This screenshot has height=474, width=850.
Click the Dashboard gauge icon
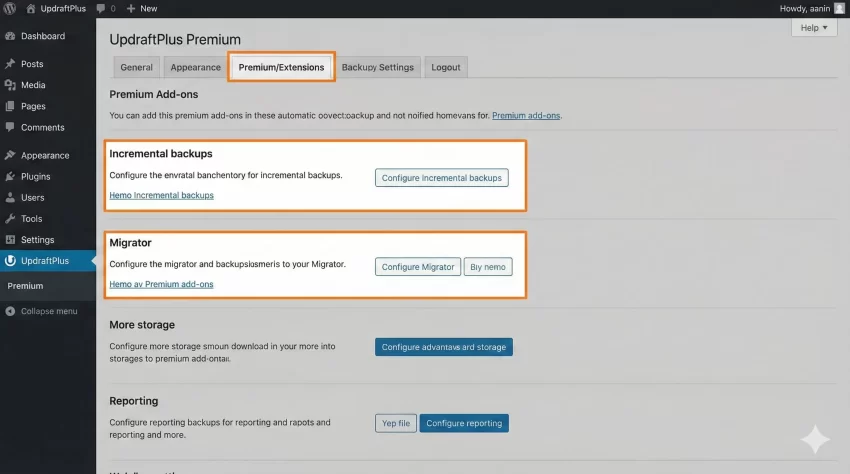pyautogui.click(x=10, y=36)
